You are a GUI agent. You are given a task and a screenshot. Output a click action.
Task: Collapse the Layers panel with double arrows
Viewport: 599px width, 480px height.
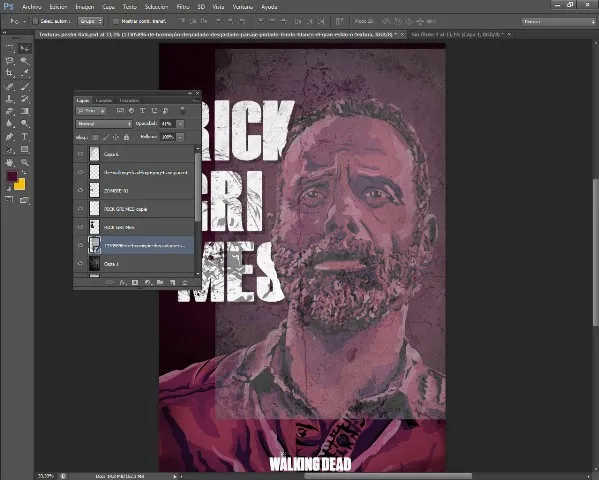(190, 93)
